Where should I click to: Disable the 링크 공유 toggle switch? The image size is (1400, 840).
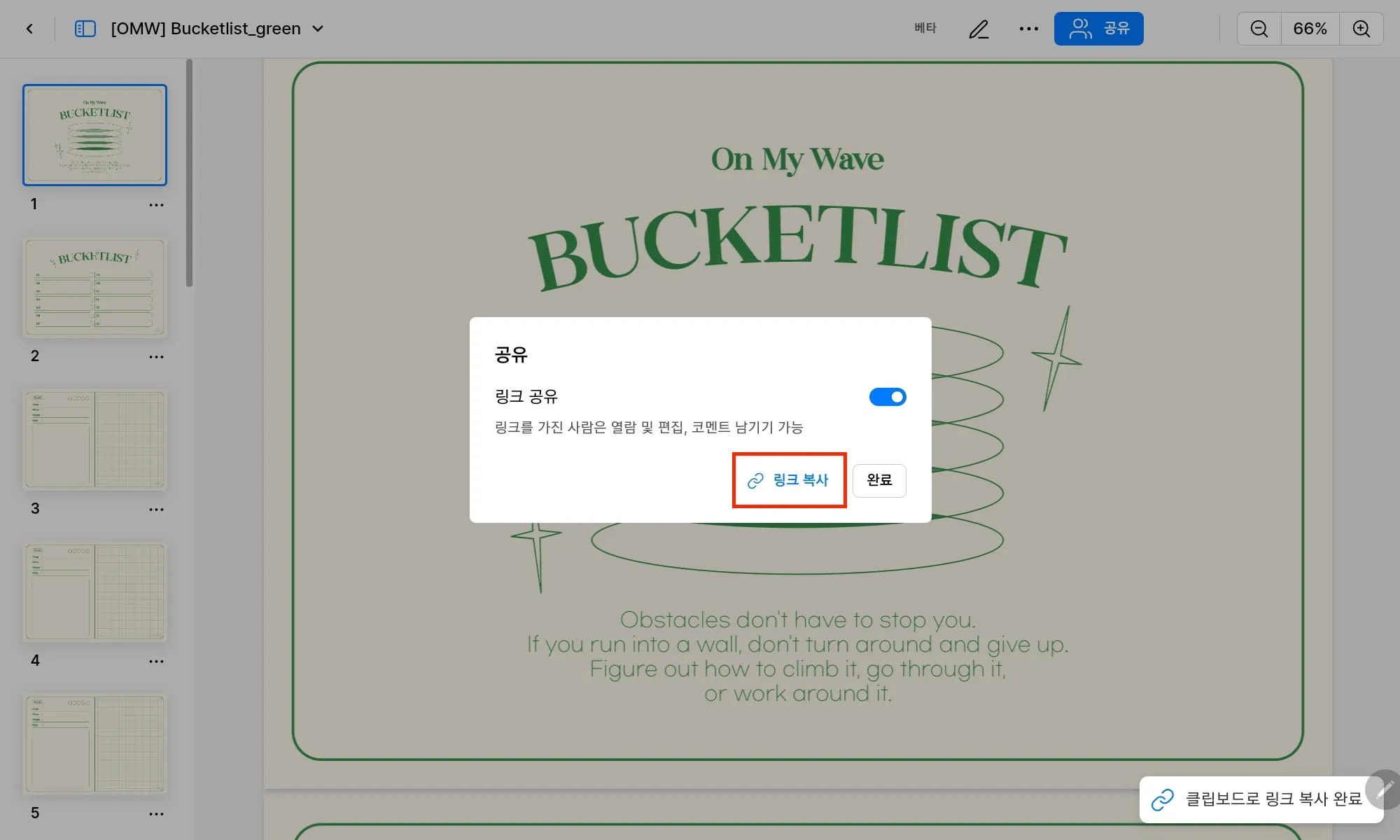click(x=887, y=397)
